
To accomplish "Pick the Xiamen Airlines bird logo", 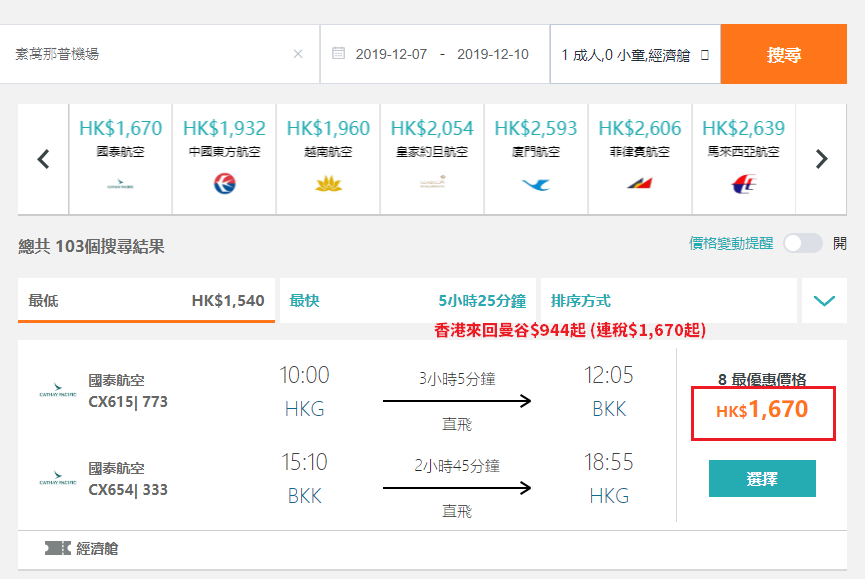I will 536,184.
